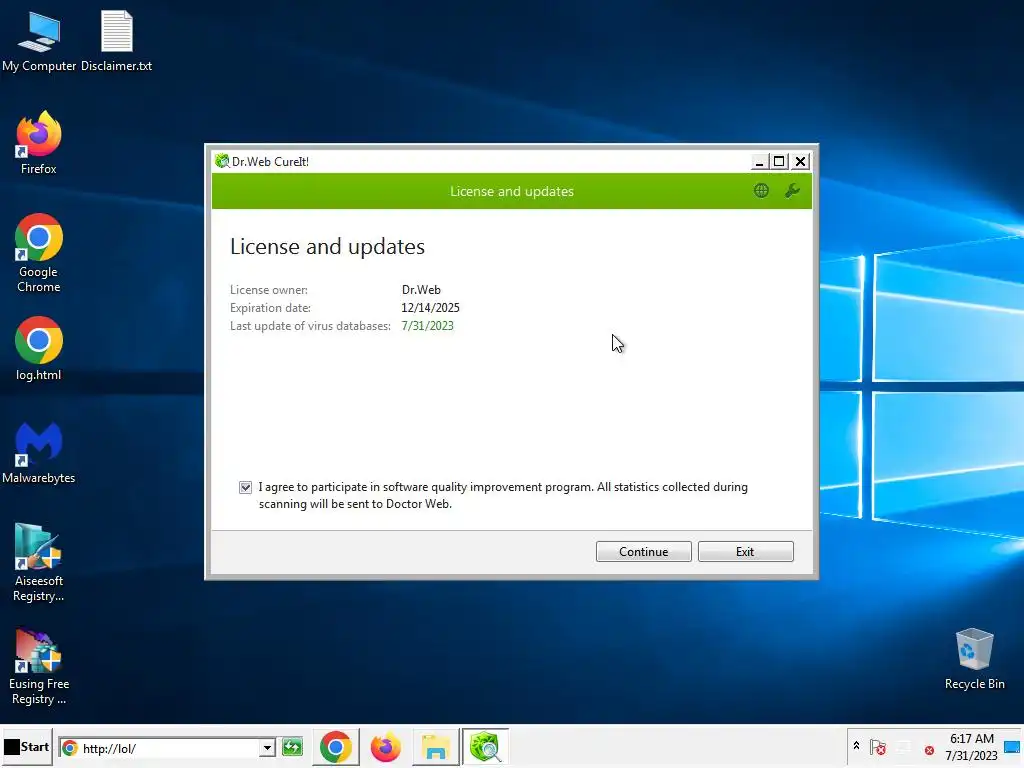Expand the hidden system tray icons chevron
Image resolution: width=1024 pixels, height=768 pixels.
(x=856, y=746)
